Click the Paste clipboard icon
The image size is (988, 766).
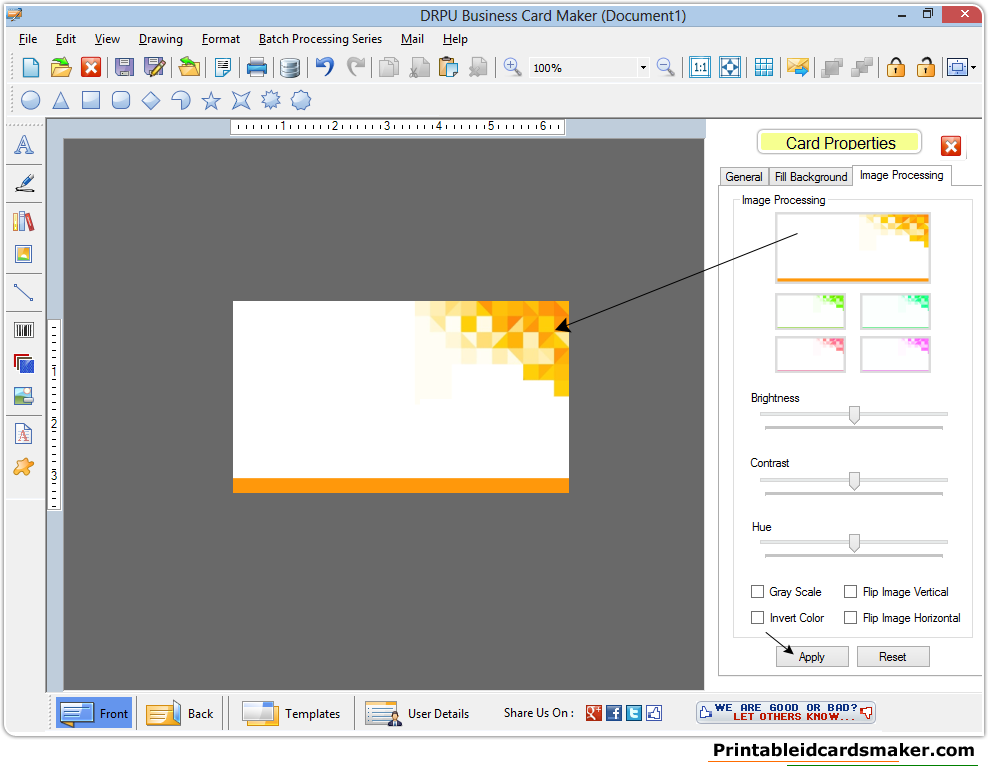coord(448,67)
